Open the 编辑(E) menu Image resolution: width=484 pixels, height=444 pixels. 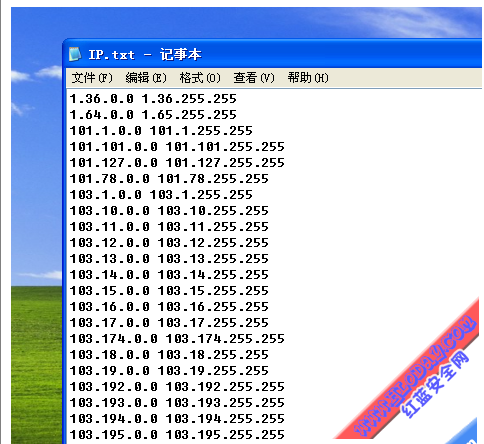(x=146, y=78)
